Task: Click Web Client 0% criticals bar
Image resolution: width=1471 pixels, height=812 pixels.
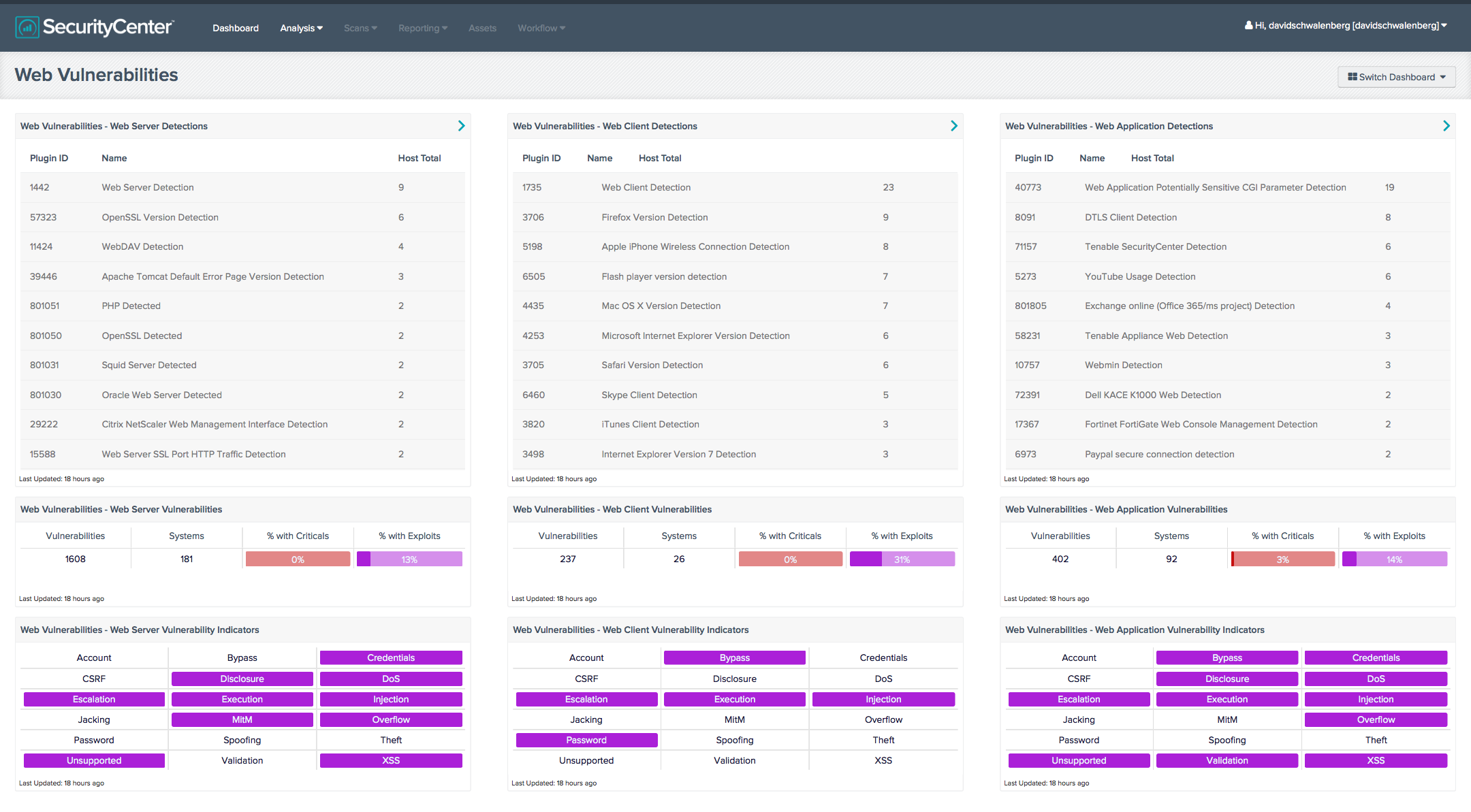Action: point(791,559)
